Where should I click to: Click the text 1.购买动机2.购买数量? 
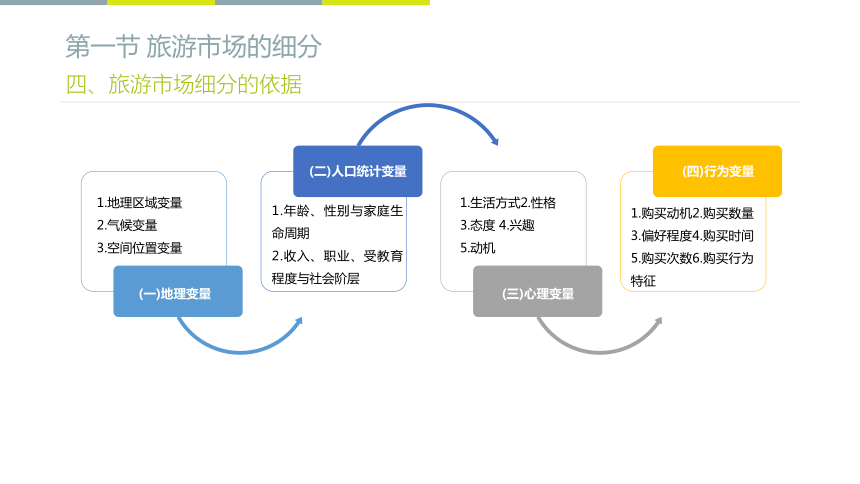pyautogui.click(x=692, y=213)
